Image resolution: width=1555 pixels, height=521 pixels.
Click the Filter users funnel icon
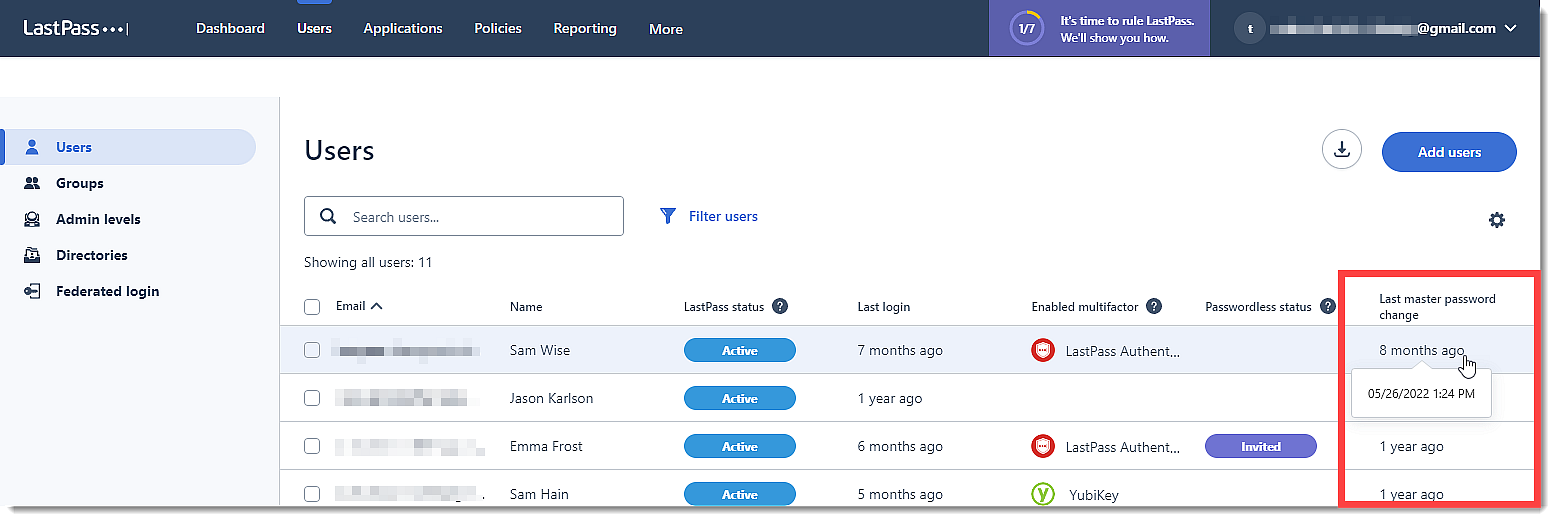668,216
